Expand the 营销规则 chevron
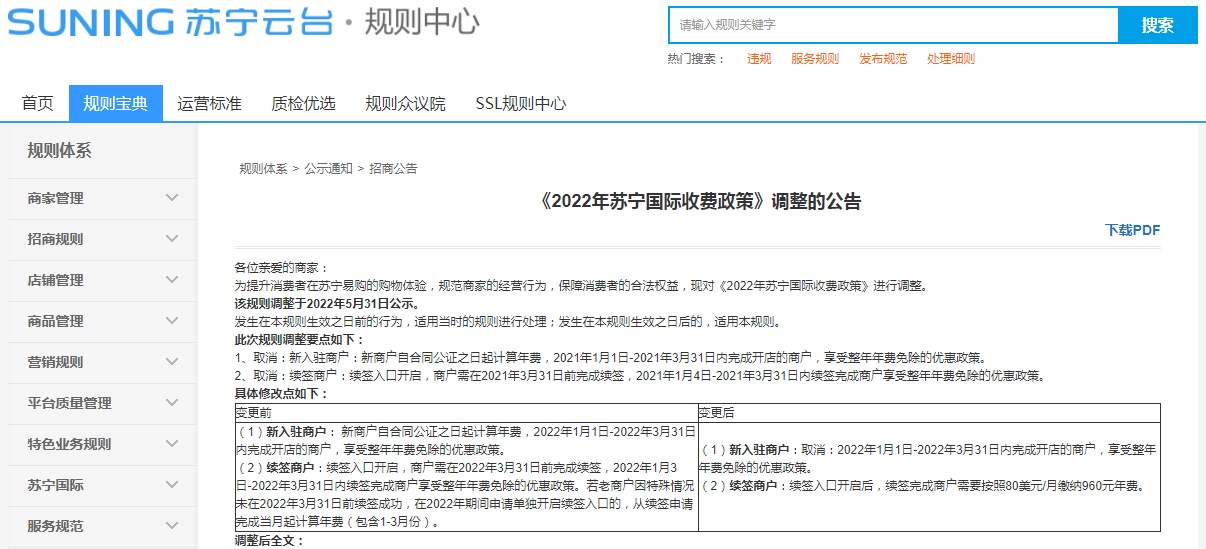This screenshot has width=1206, height=549. 172,362
